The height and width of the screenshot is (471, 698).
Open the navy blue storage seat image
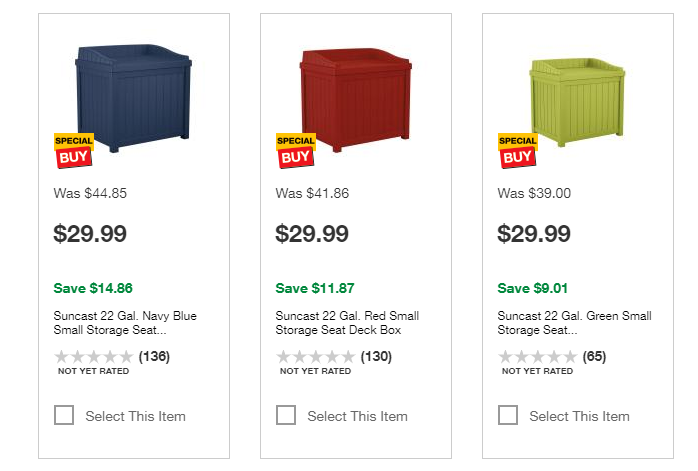[133, 95]
